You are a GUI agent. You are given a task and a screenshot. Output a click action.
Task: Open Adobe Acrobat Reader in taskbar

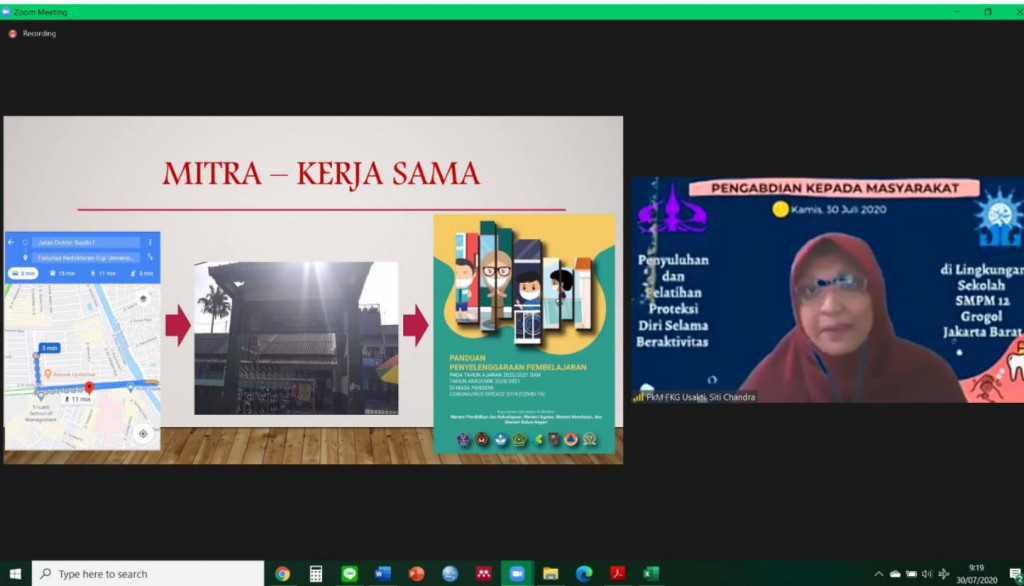(617, 574)
